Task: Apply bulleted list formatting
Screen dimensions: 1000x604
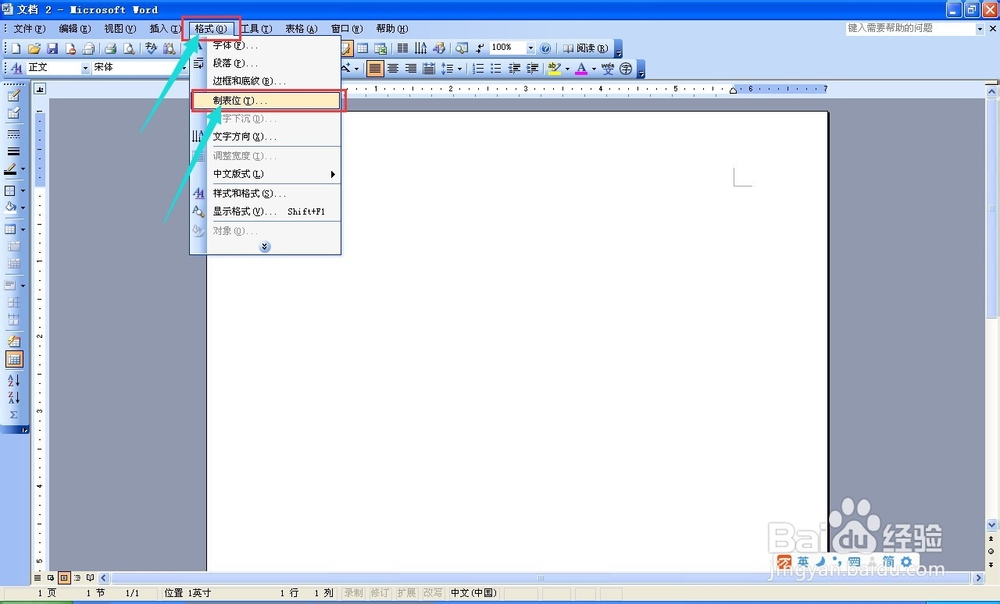Action: point(496,68)
